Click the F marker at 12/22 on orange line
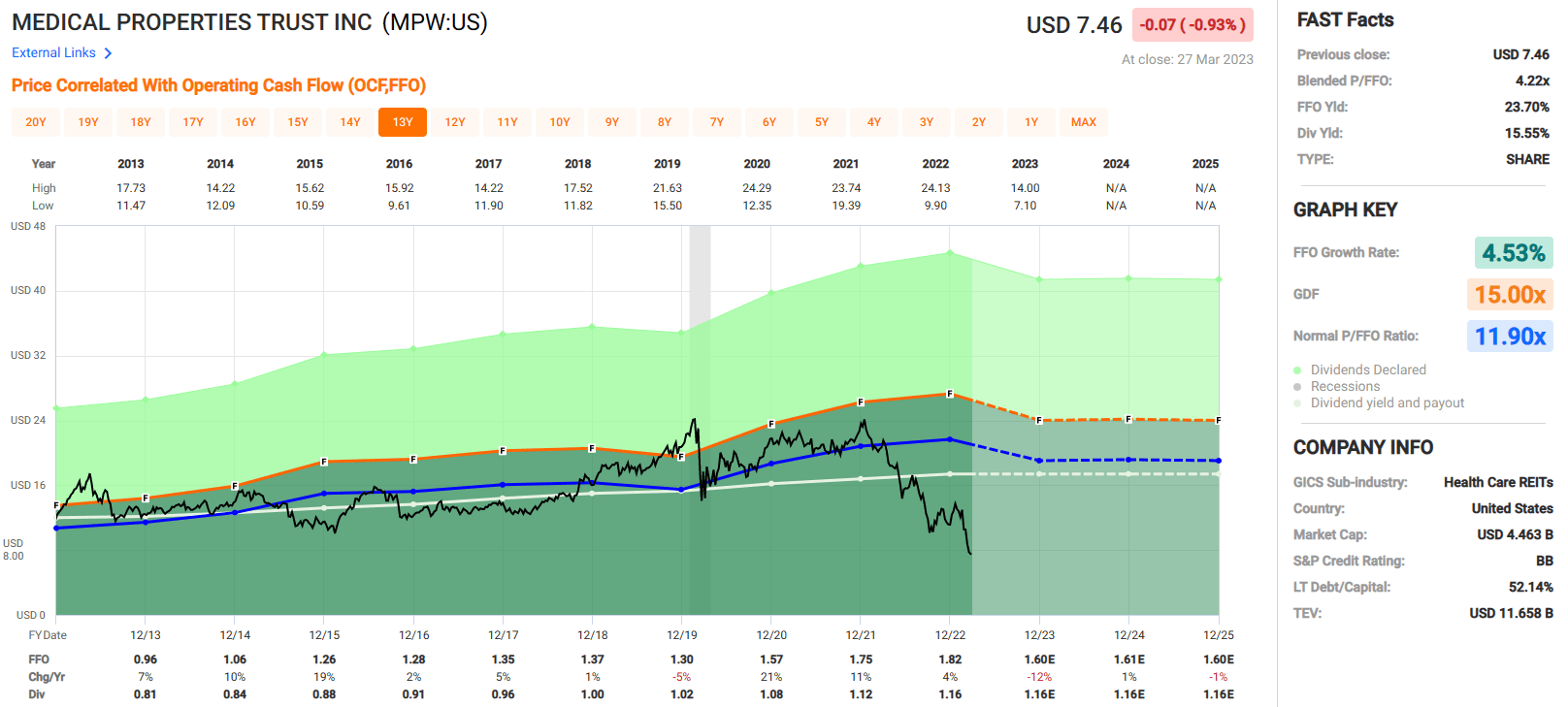This screenshot has height=707, width=1568. 950,394
